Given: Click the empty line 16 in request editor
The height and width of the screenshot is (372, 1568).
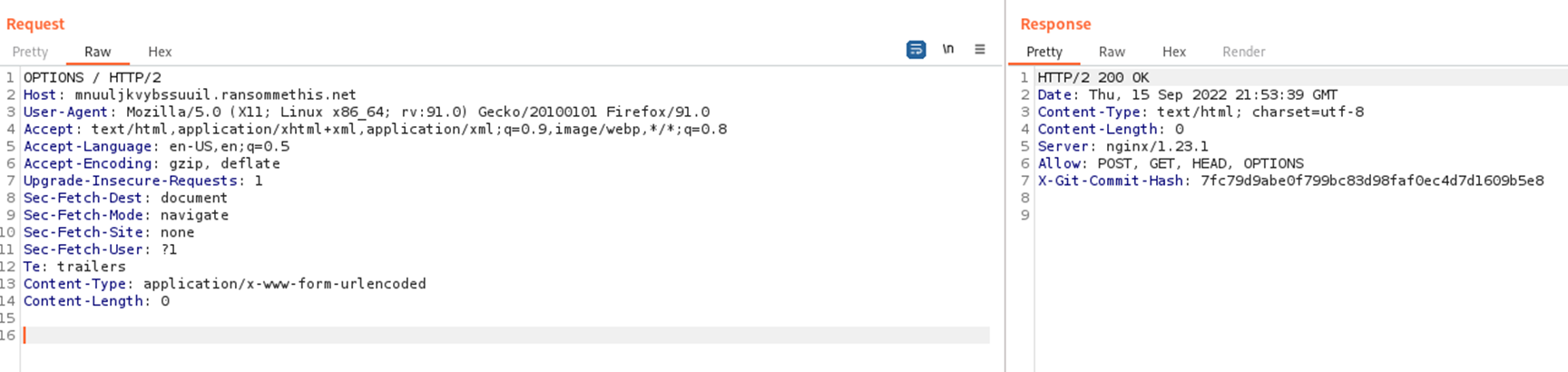Looking at the screenshot, I should [x=454, y=335].
